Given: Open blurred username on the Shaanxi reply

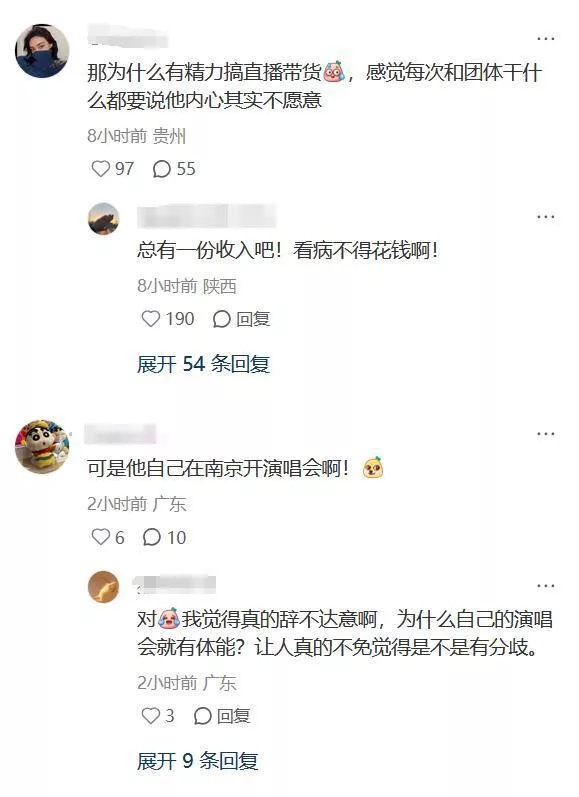Looking at the screenshot, I should click(x=206, y=216).
